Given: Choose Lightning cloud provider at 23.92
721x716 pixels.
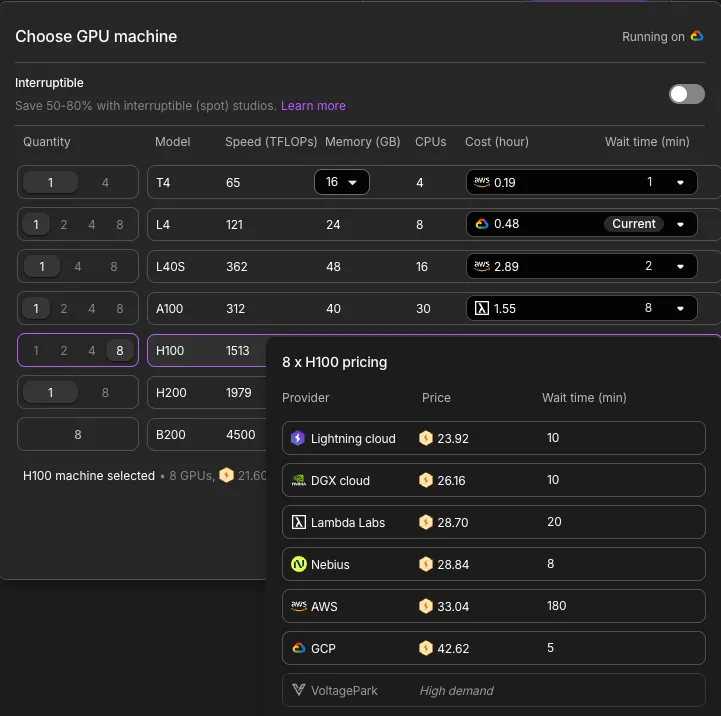Looking at the screenshot, I should [x=493, y=438].
